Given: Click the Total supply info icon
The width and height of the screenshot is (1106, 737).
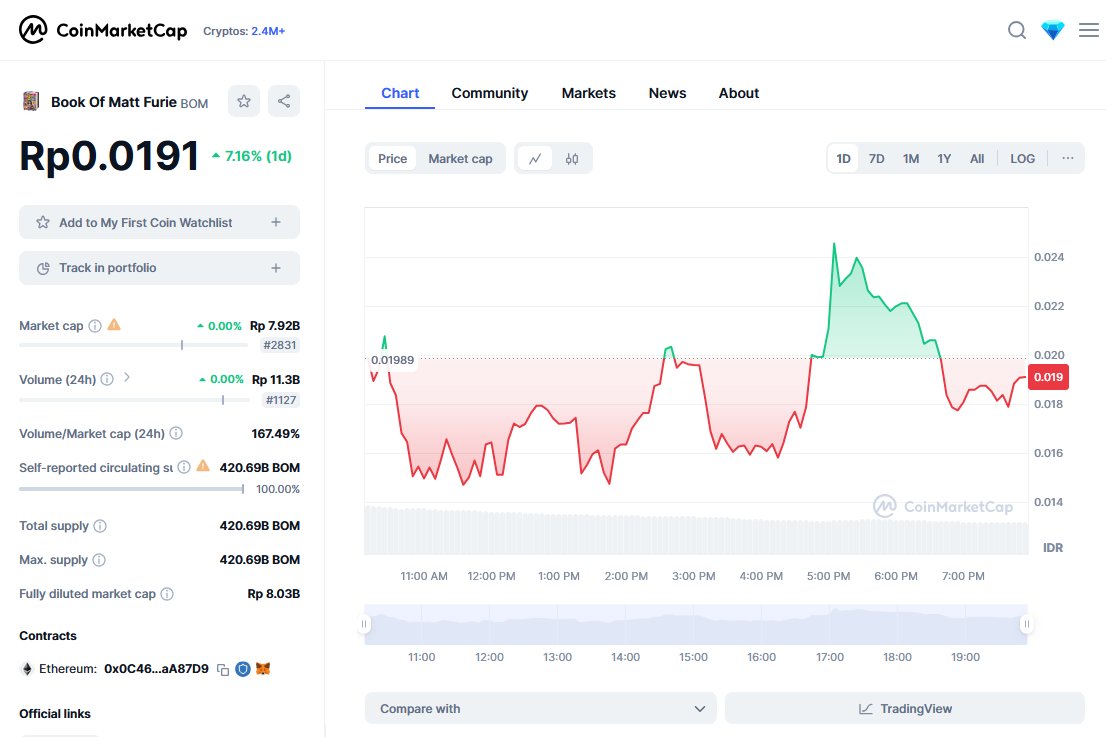Looking at the screenshot, I should tap(100, 525).
